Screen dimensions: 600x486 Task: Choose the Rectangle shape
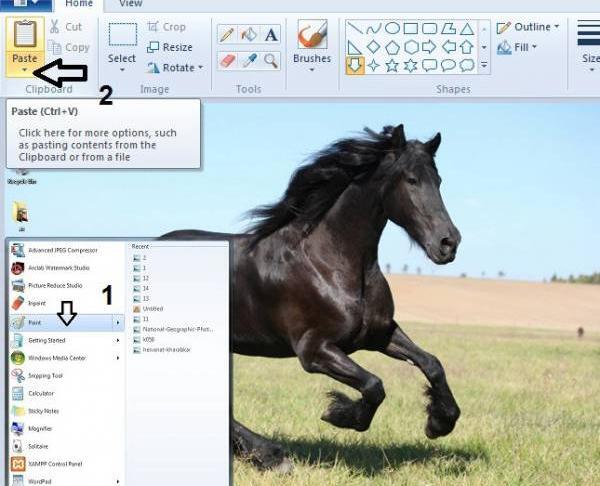coord(411,28)
